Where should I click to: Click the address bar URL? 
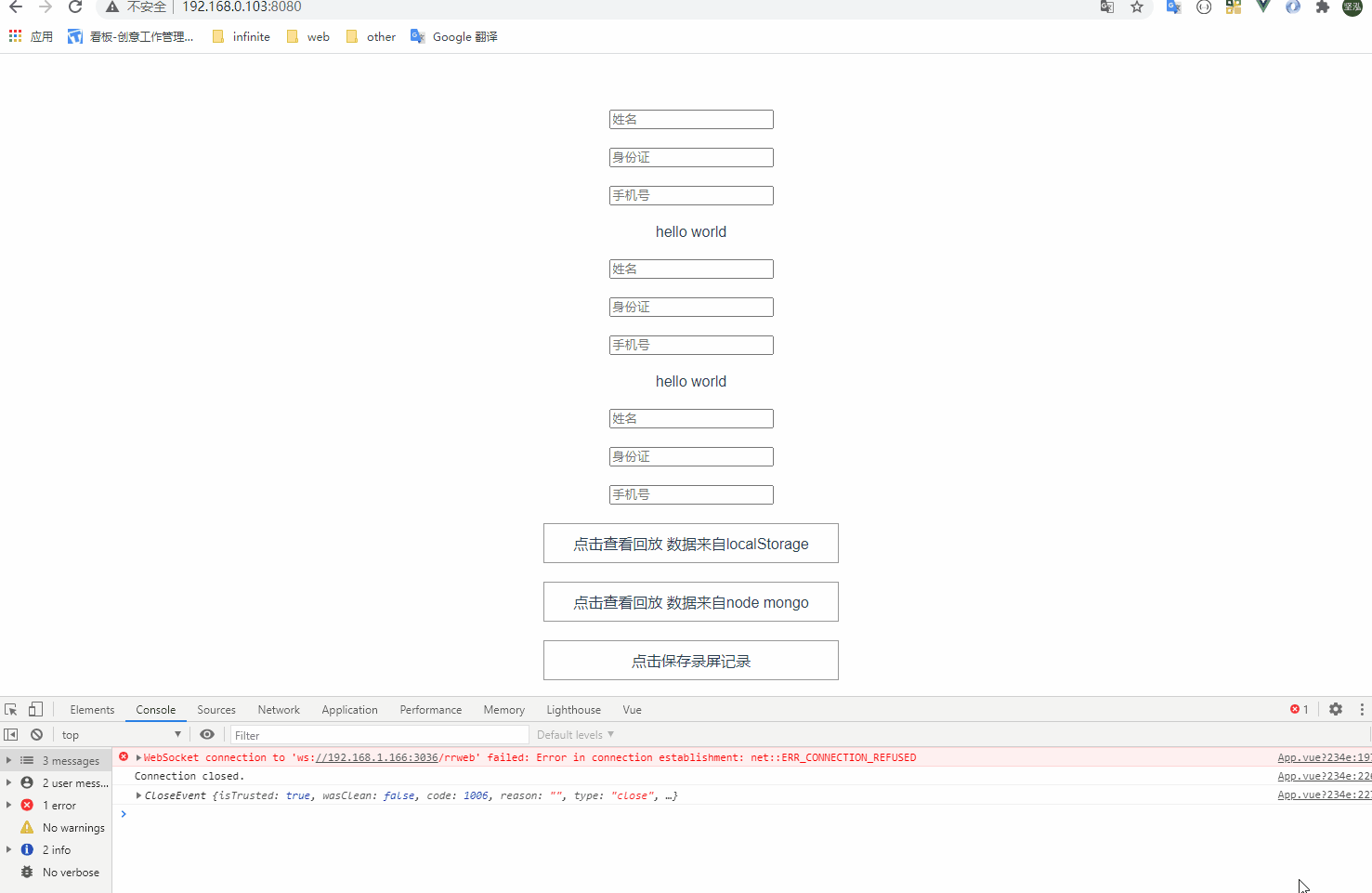[x=242, y=7]
